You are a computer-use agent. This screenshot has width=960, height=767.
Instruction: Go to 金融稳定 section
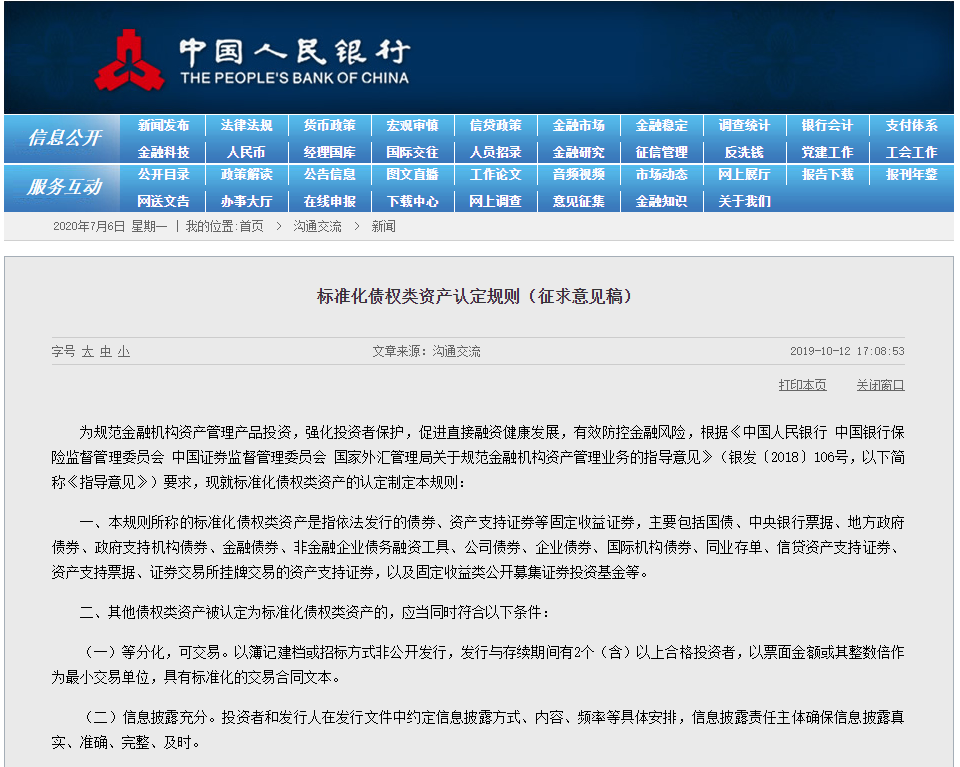coord(662,125)
